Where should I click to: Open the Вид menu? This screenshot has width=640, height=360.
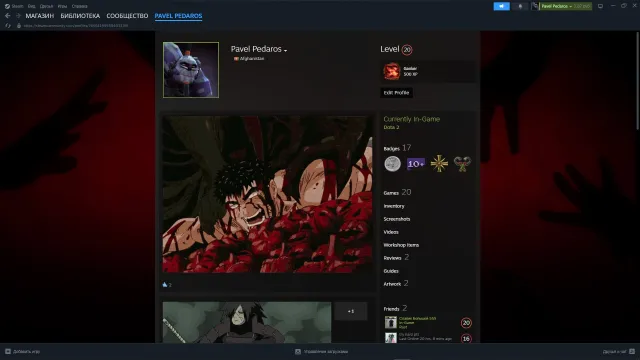[31, 6]
